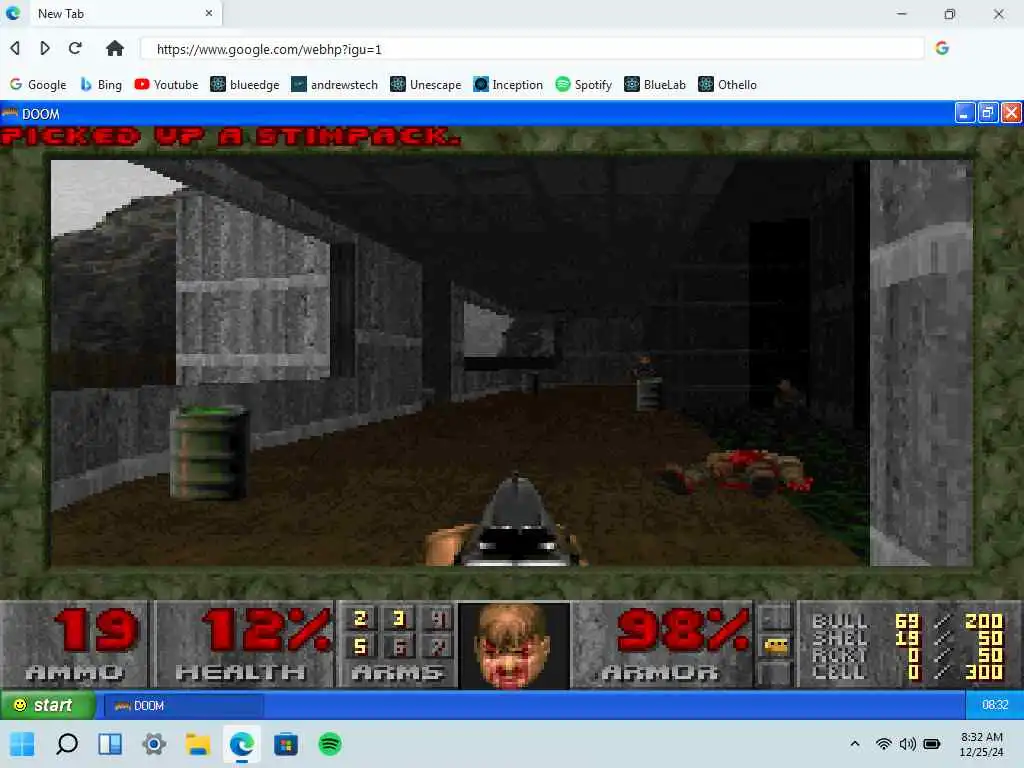The height and width of the screenshot is (768, 1024).
Task: Close the DOOM window
Action: point(1011,113)
